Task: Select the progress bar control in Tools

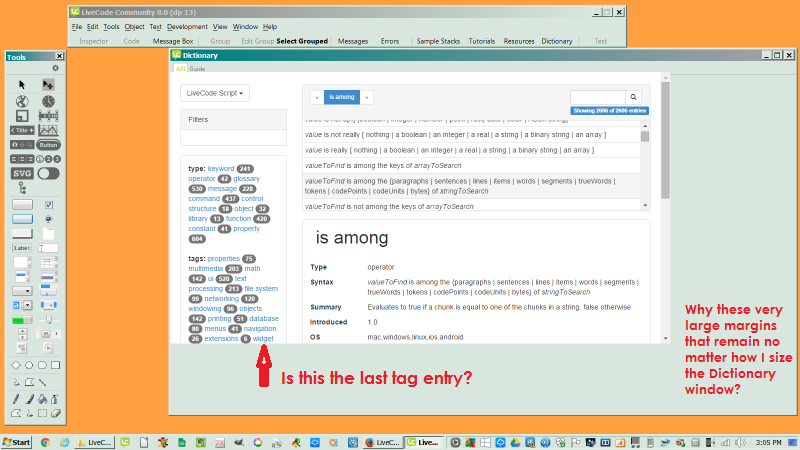Action: tap(21, 320)
